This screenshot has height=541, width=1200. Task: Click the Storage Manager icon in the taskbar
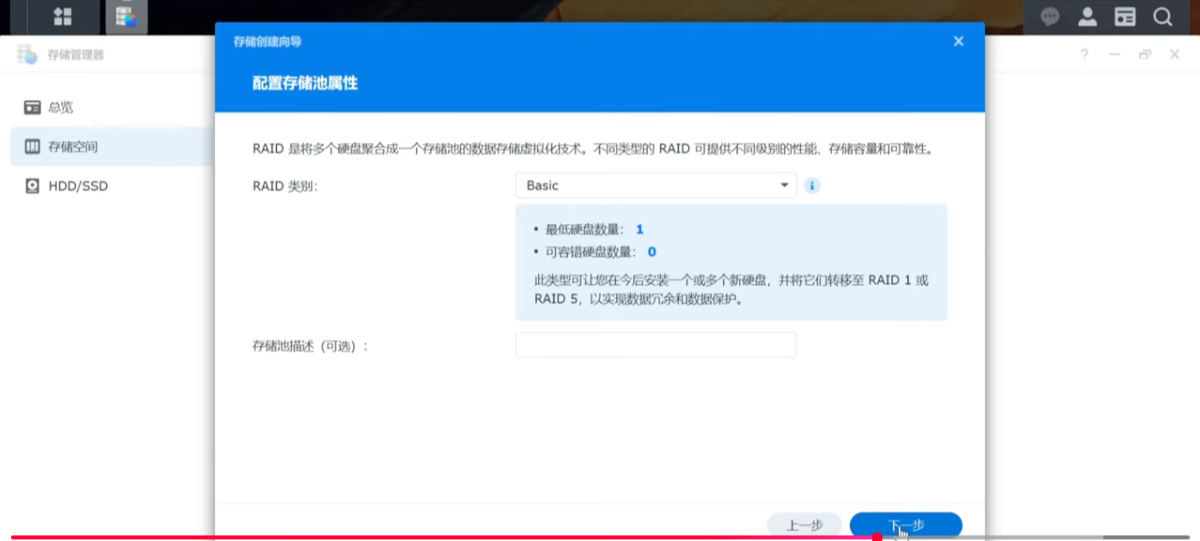click(x=126, y=17)
